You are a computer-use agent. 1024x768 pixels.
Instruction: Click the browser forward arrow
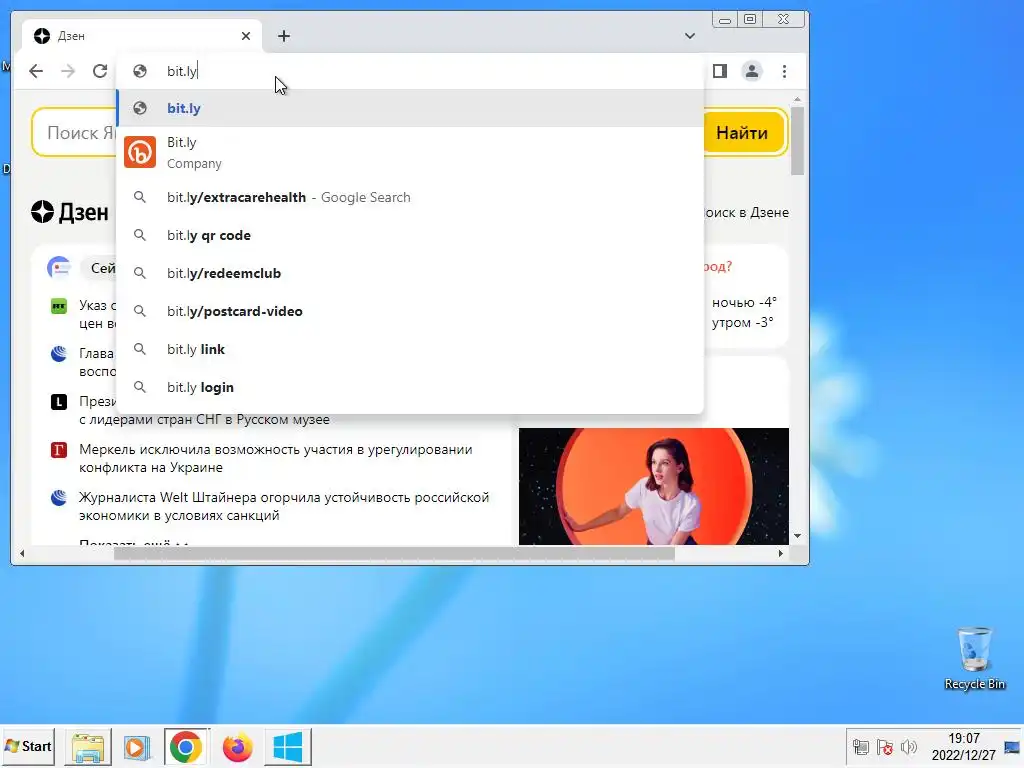68,71
